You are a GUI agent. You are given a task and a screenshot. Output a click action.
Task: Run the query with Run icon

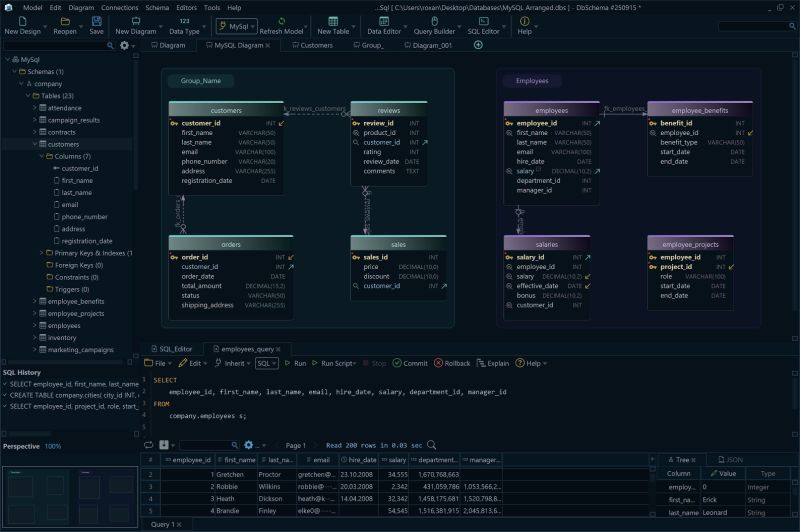tap(287, 363)
